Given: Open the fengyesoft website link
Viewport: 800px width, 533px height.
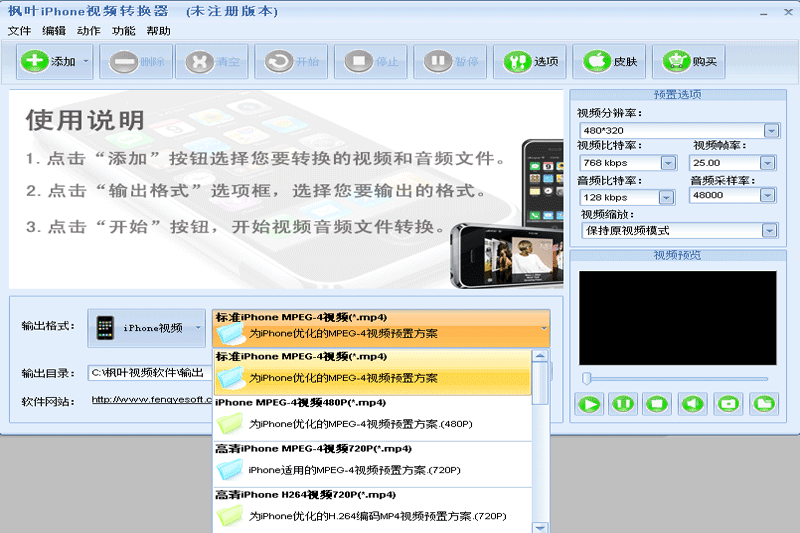Looking at the screenshot, I should 152,400.
